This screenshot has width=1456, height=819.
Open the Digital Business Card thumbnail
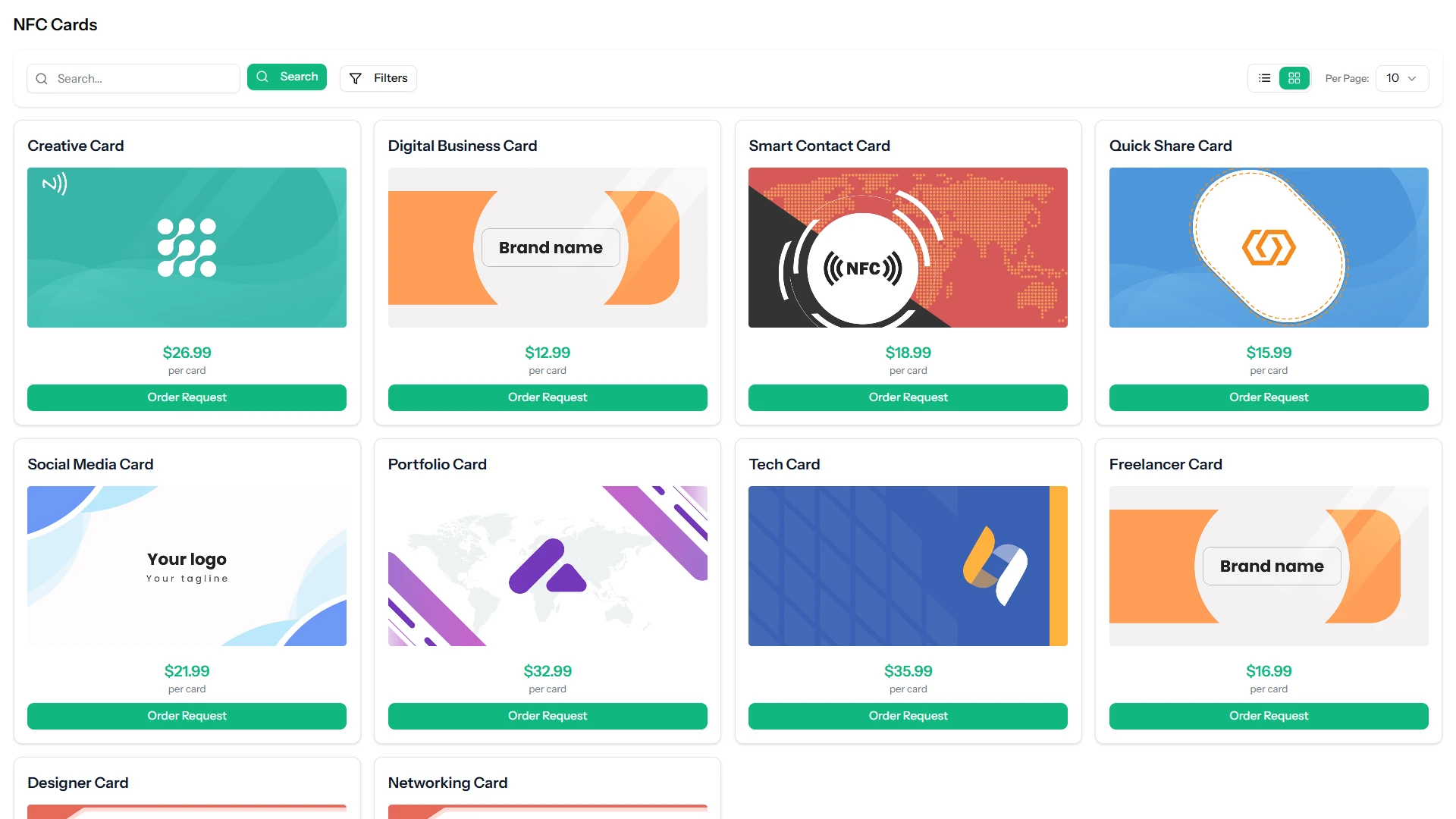pyautogui.click(x=548, y=247)
